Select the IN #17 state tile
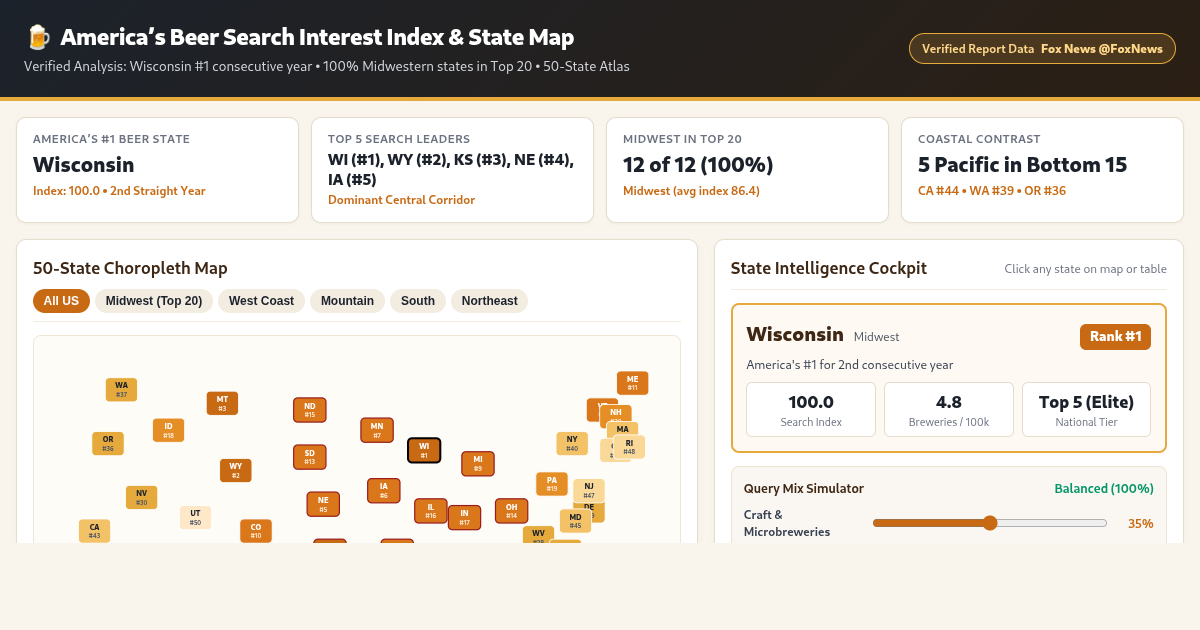Screen dimensions: 1200x630 pyautogui.click(x=464, y=517)
